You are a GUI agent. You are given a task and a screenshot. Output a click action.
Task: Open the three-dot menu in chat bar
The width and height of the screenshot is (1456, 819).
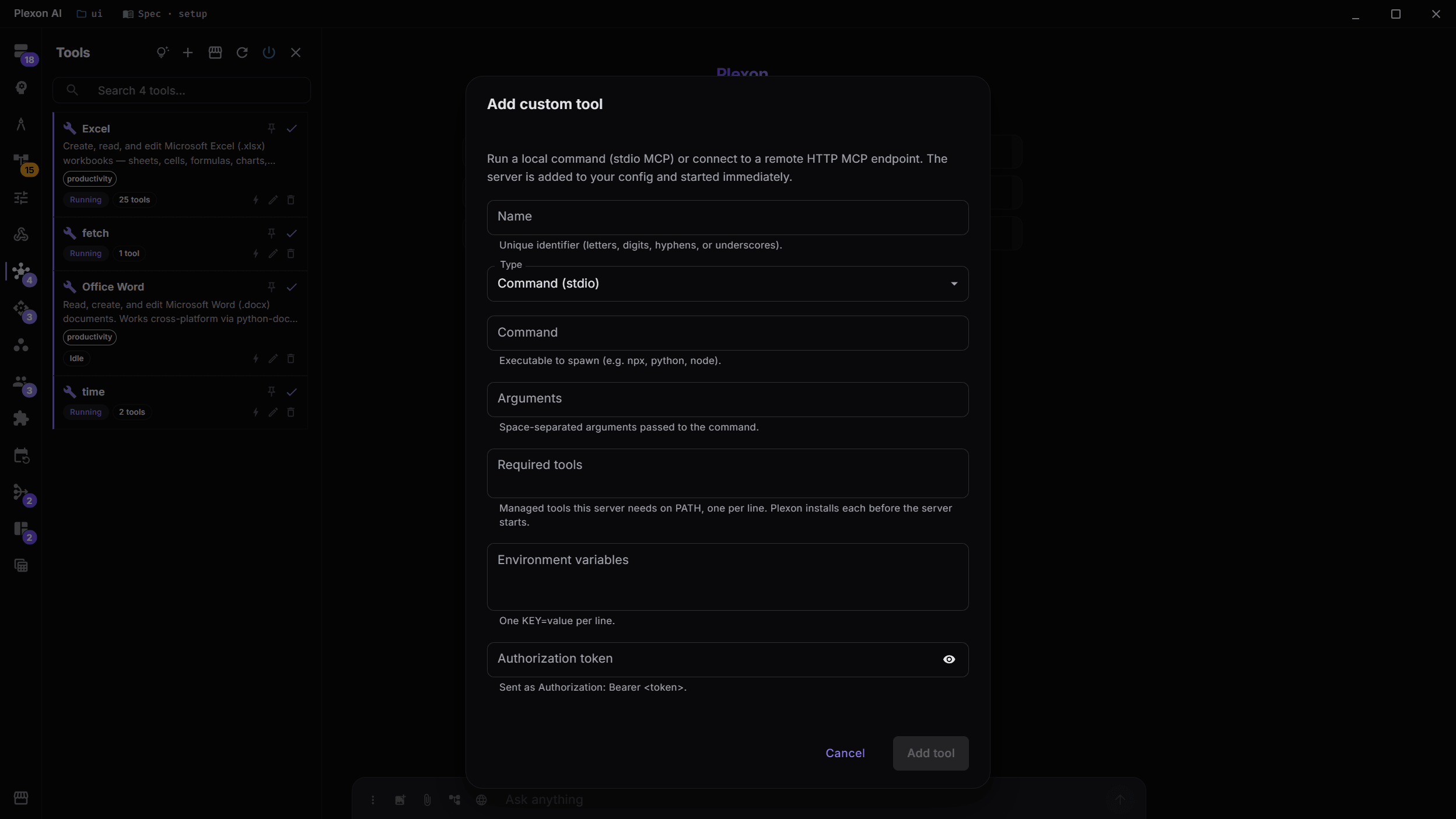(x=373, y=800)
